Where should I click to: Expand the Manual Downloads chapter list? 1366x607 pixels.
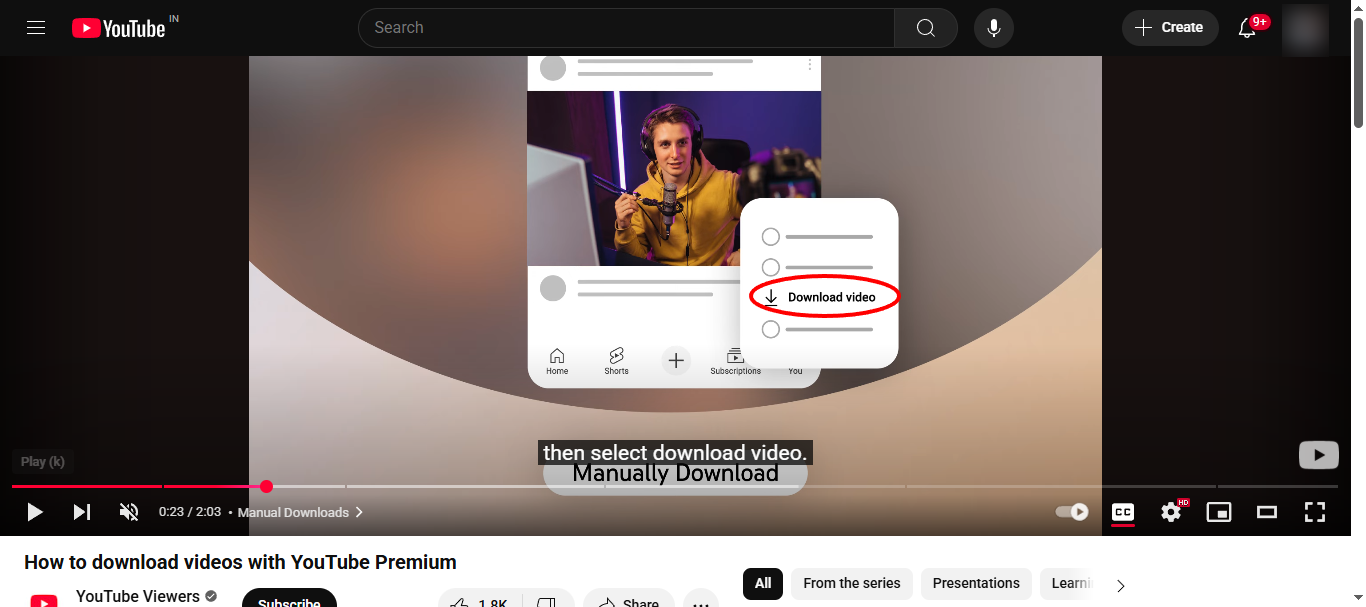click(300, 512)
